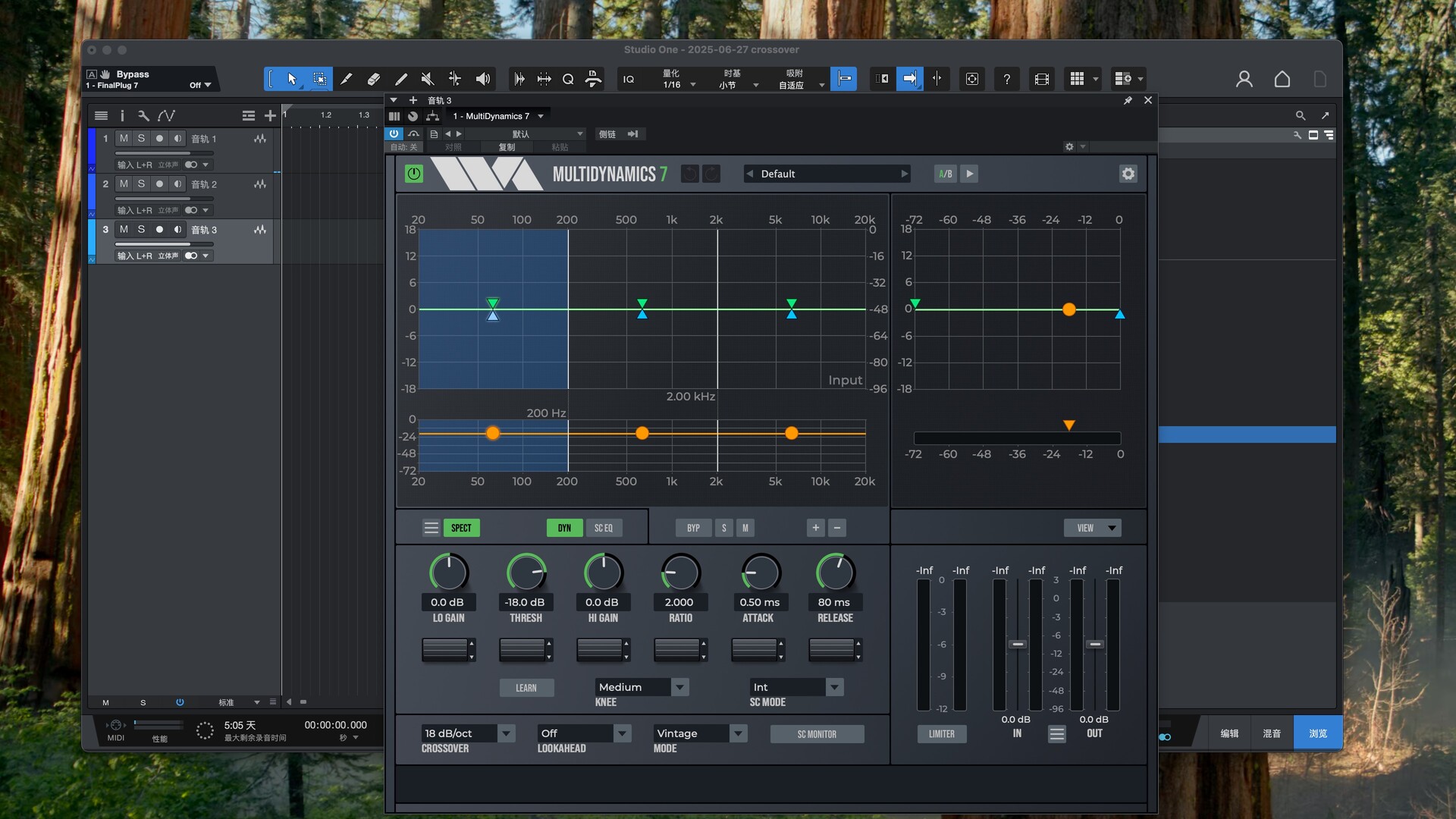The width and height of the screenshot is (1456, 819).
Task: Click the 复制 copy button
Action: tap(507, 147)
